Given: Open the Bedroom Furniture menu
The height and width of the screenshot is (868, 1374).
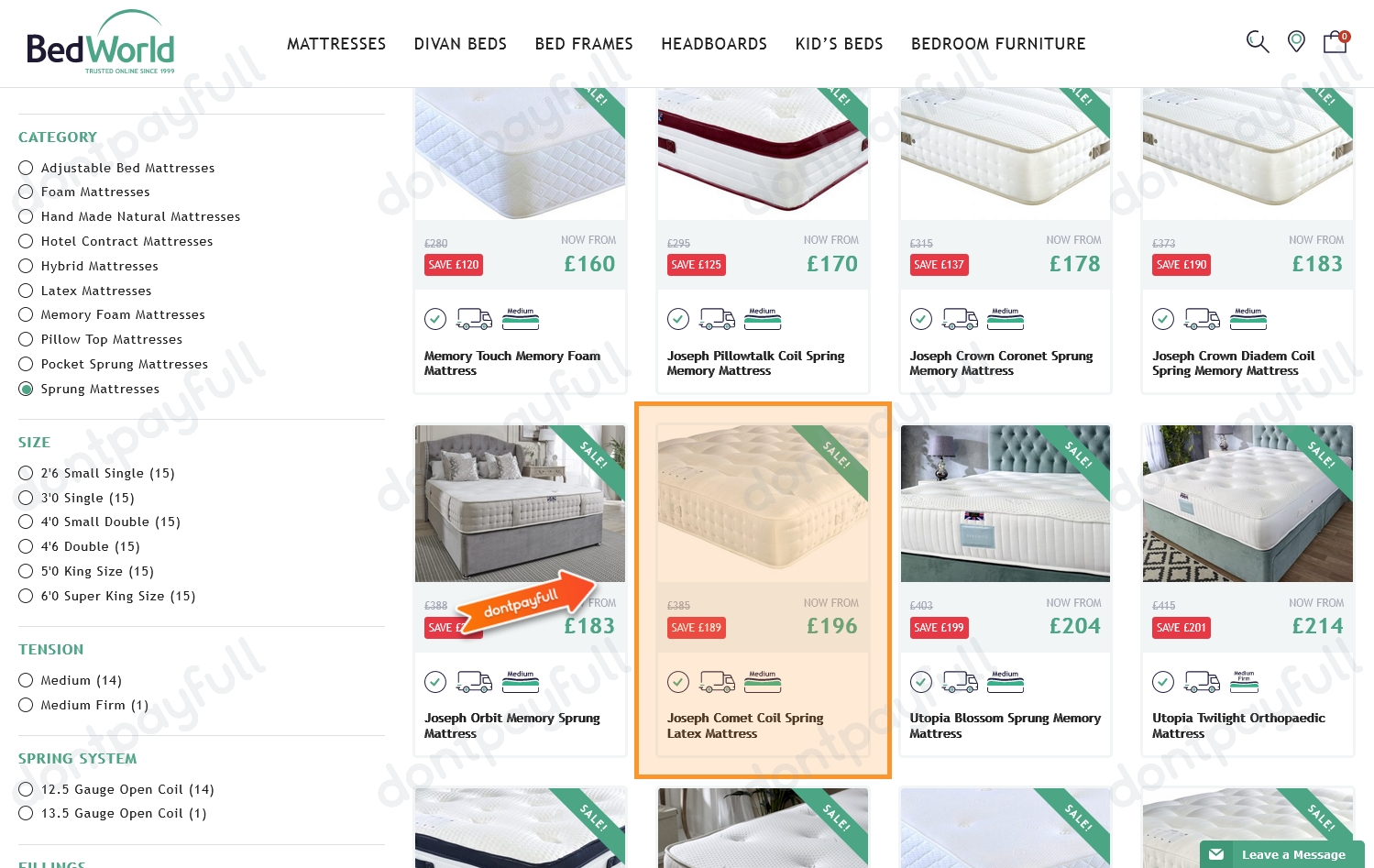Looking at the screenshot, I should coord(998,44).
